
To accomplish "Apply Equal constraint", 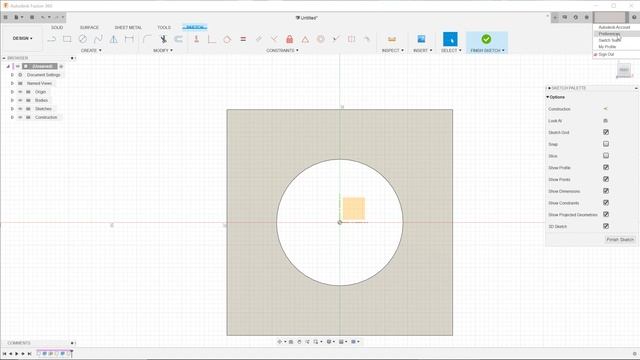I will coord(243,39).
